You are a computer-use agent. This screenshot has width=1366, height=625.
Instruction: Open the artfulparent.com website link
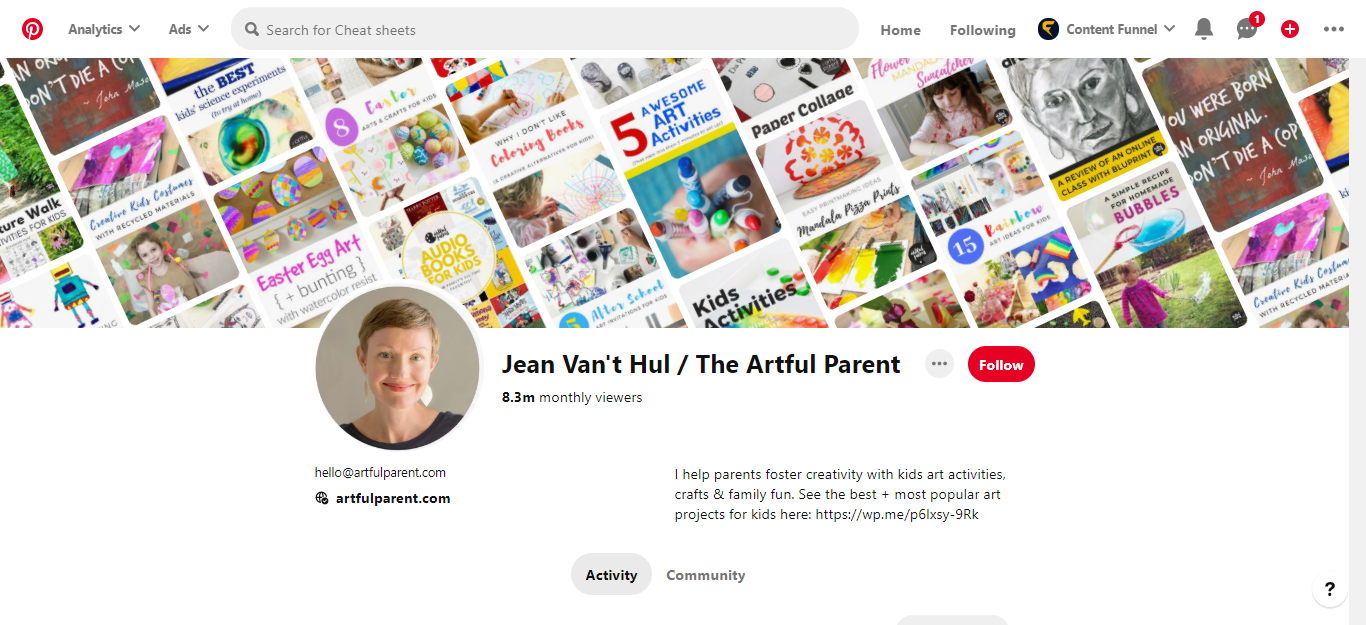pyautogui.click(x=393, y=498)
